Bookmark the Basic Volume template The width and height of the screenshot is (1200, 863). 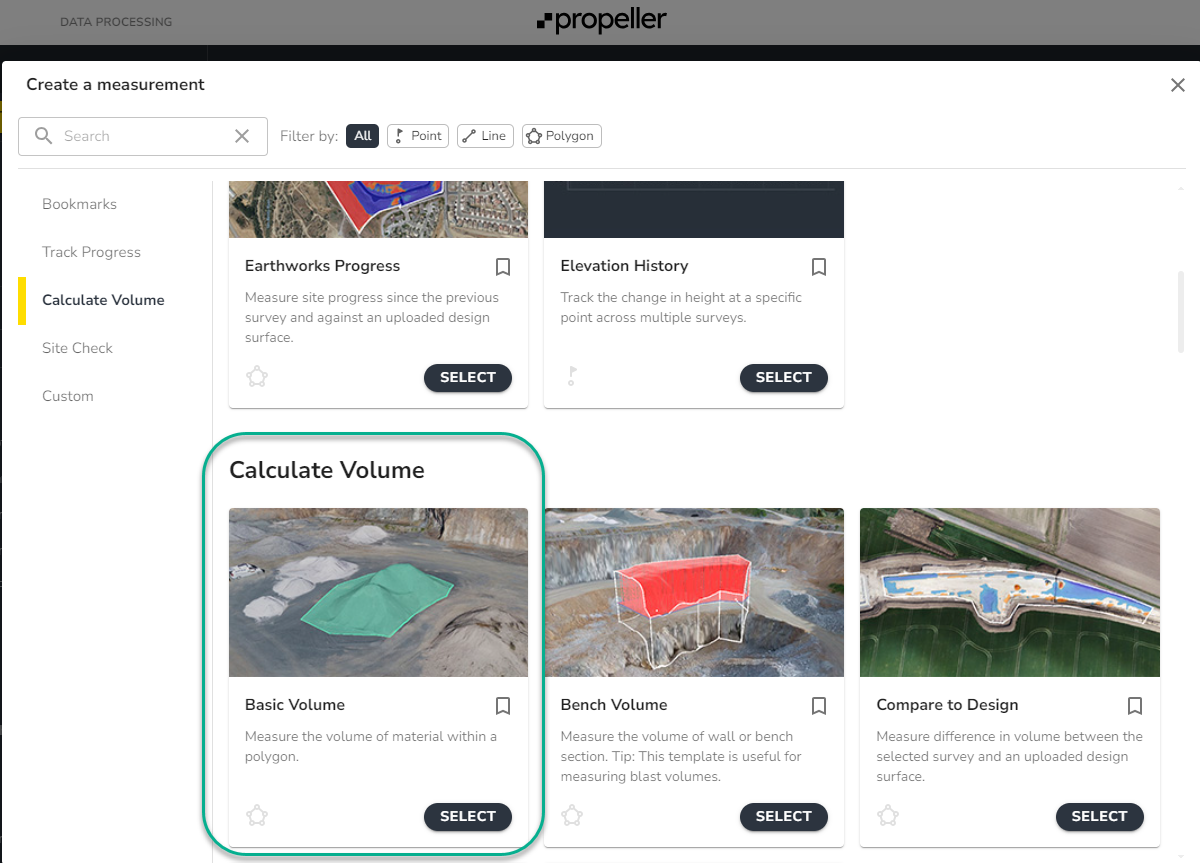click(x=503, y=706)
